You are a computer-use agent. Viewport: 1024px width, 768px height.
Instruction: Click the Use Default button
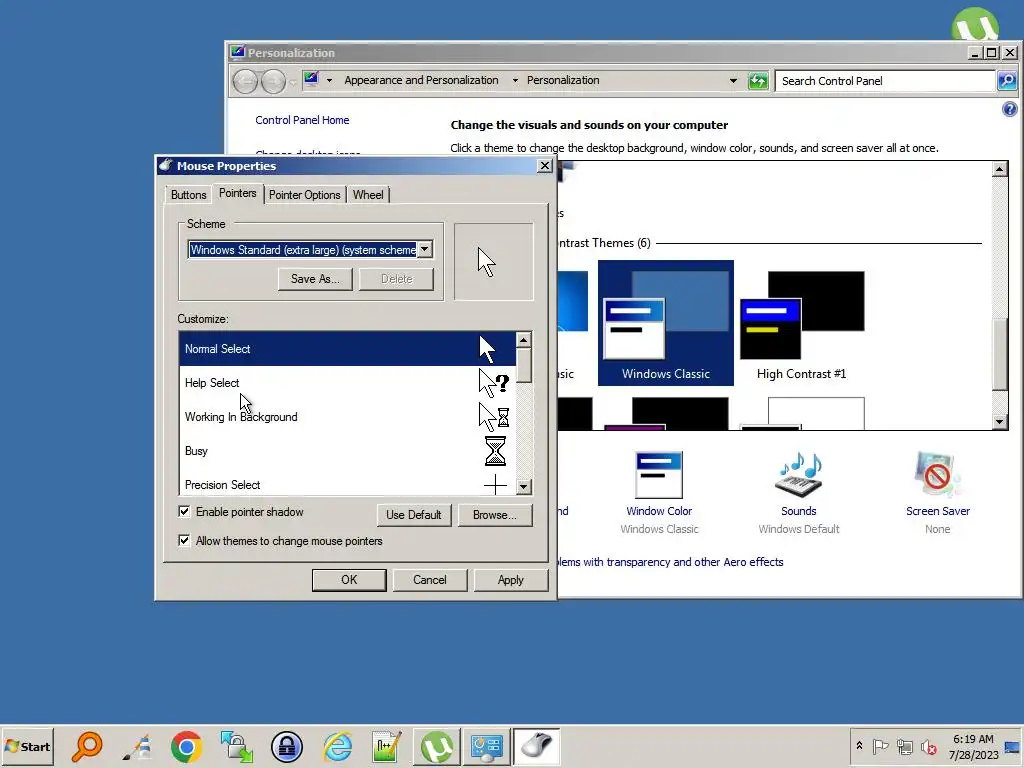(414, 515)
